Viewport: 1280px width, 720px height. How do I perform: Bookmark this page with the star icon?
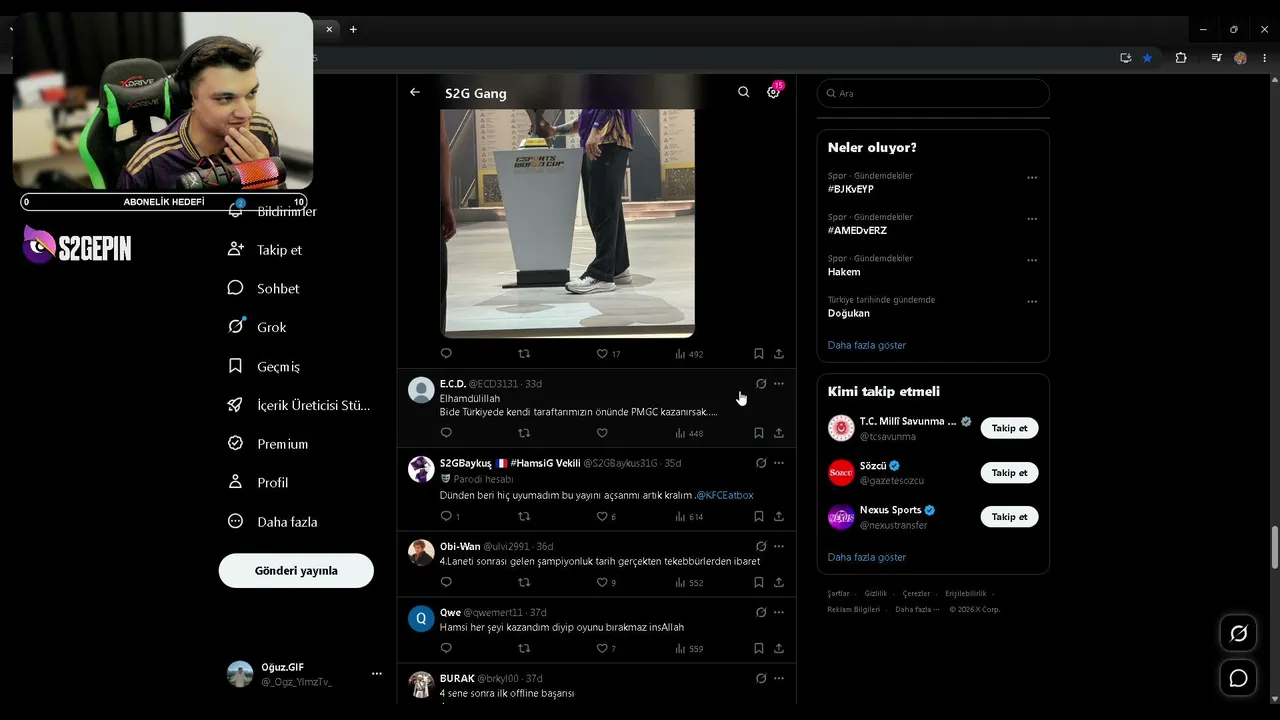pyautogui.click(x=1147, y=58)
